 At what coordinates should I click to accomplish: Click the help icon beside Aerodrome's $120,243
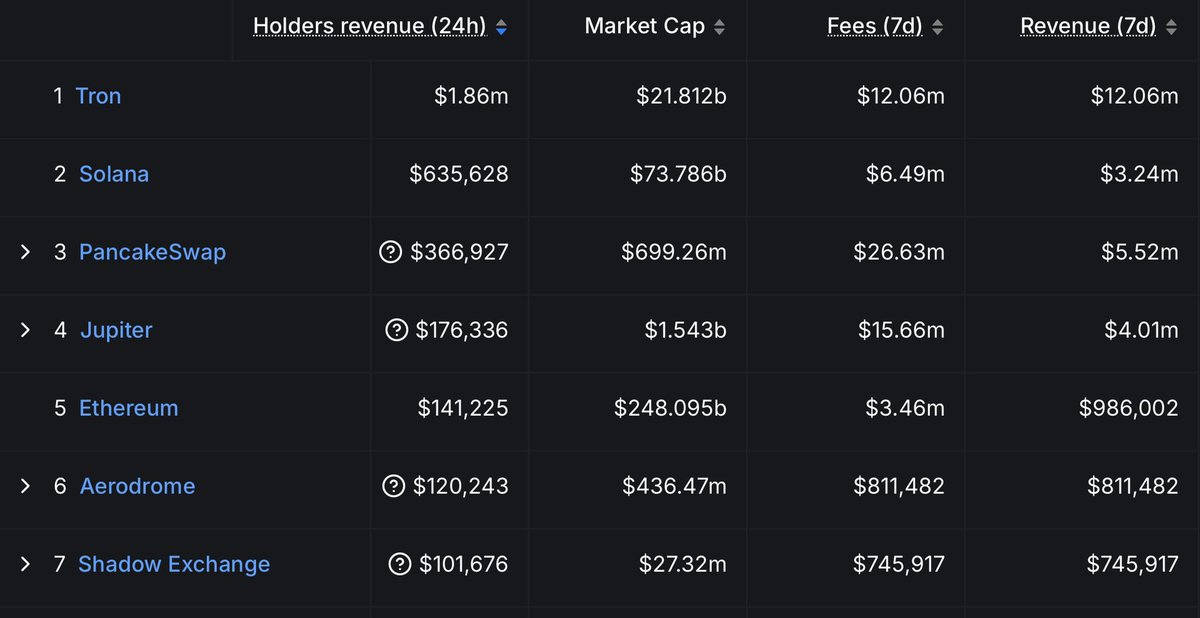tap(394, 486)
